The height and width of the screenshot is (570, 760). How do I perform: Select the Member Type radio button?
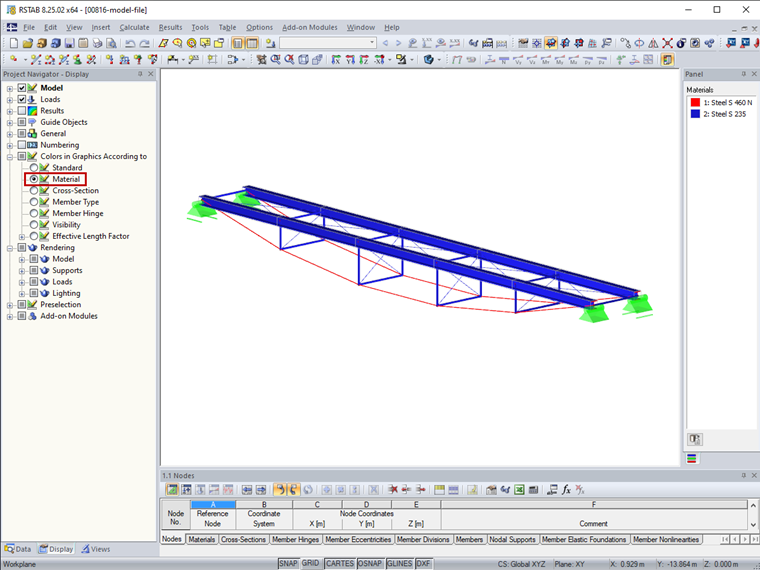(x=33, y=202)
